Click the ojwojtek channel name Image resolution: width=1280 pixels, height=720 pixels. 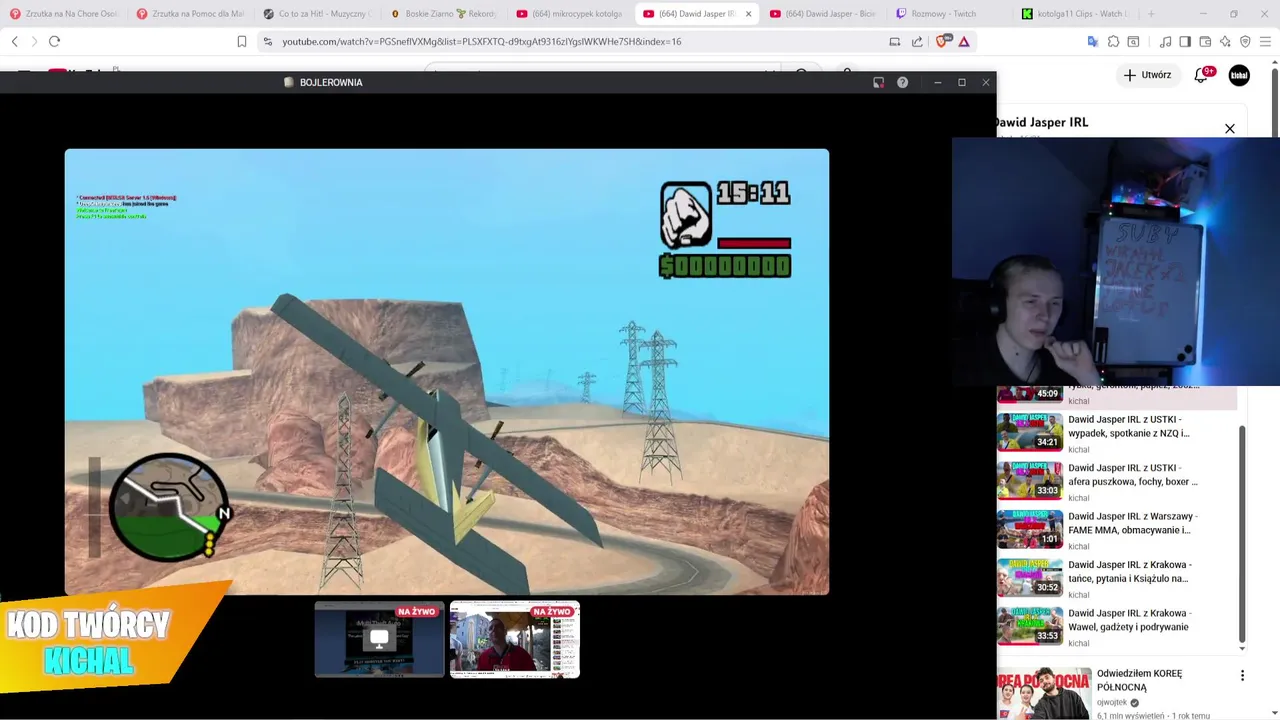[x=1112, y=703]
